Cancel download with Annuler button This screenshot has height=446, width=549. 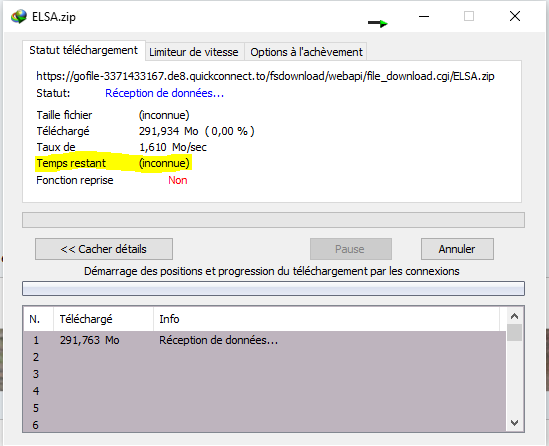tap(457, 249)
